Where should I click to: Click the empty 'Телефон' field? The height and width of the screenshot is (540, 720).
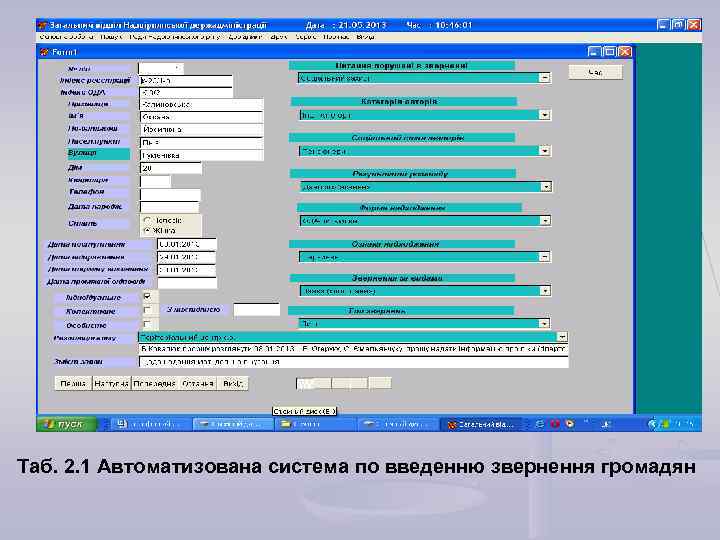pyautogui.click(x=170, y=194)
